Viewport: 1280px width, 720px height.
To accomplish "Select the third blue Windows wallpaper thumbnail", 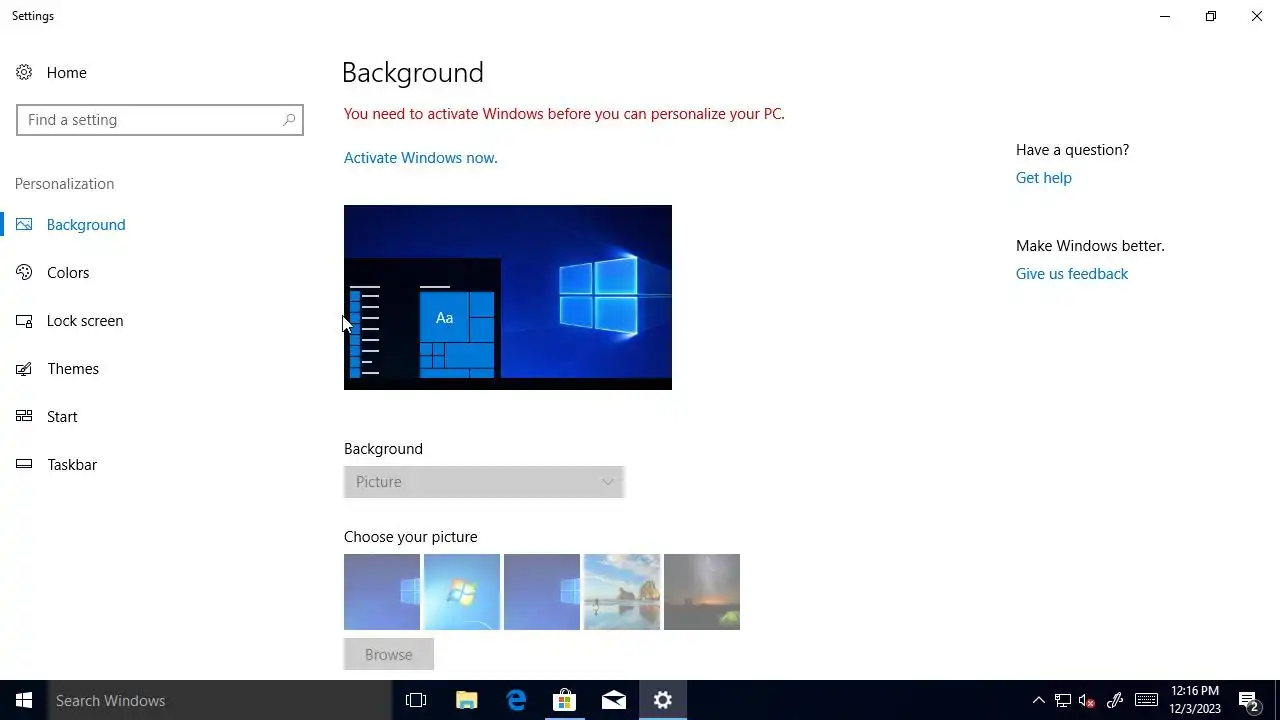I will [542, 592].
